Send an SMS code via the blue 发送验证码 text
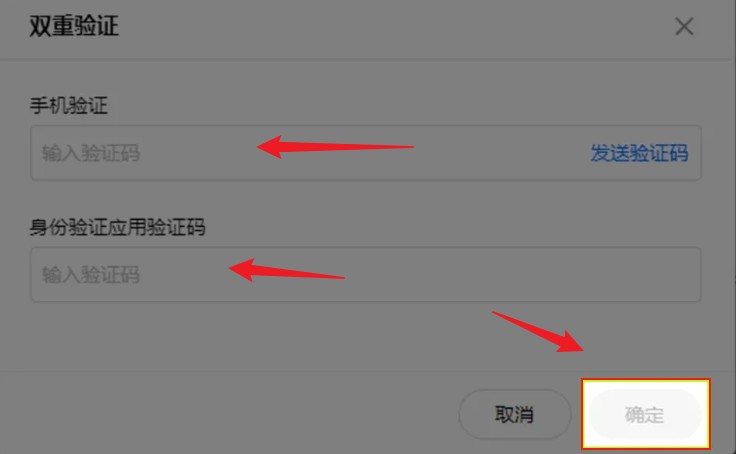Viewport: 736px width, 454px height. (x=639, y=153)
